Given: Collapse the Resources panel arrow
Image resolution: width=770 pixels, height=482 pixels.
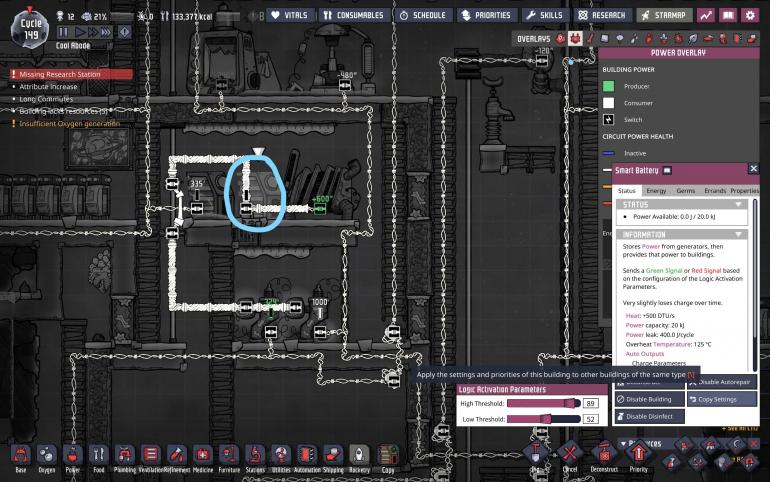Looking at the screenshot, I should [623, 444].
